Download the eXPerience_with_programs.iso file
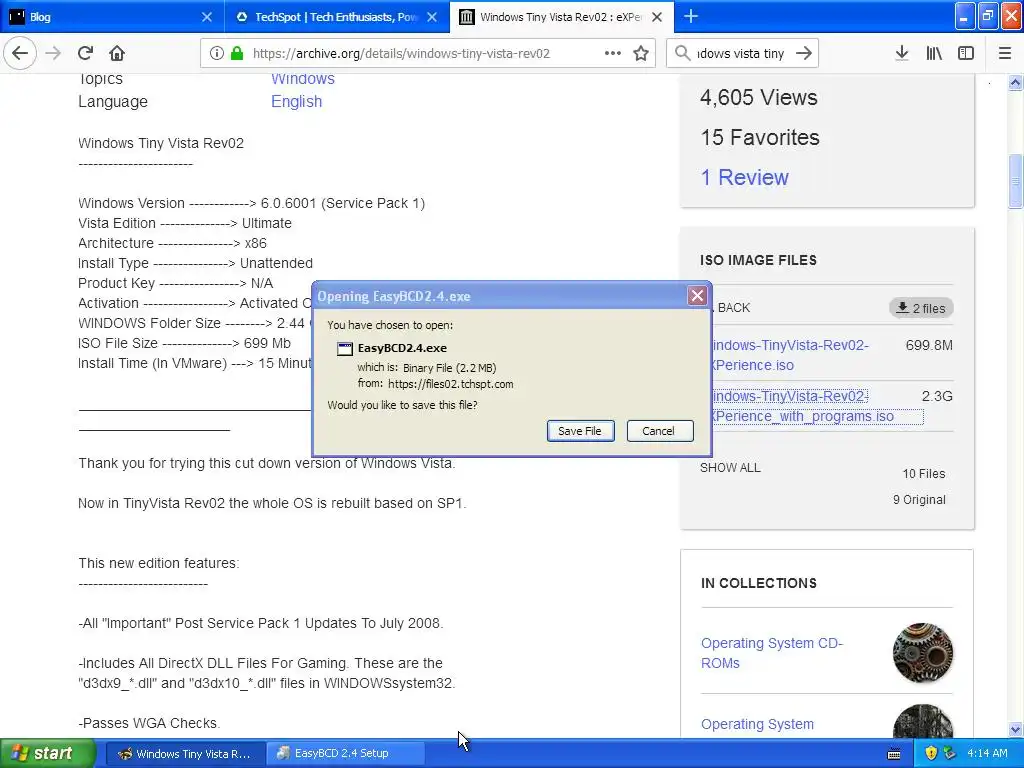Image resolution: width=1024 pixels, height=768 pixels. pyautogui.click(x=816, y=406)
